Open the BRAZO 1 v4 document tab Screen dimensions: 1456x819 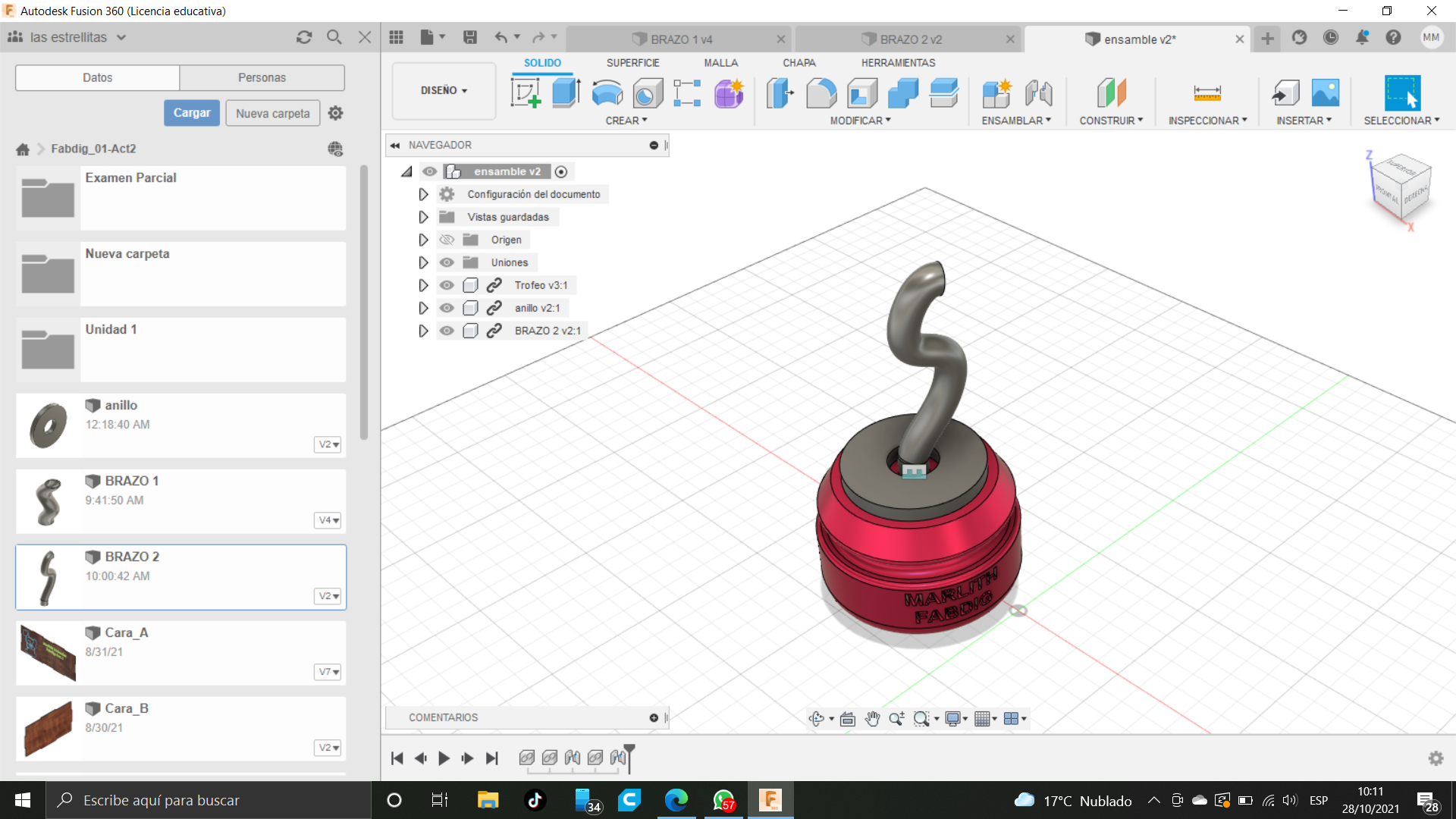(x=680, y=39)
